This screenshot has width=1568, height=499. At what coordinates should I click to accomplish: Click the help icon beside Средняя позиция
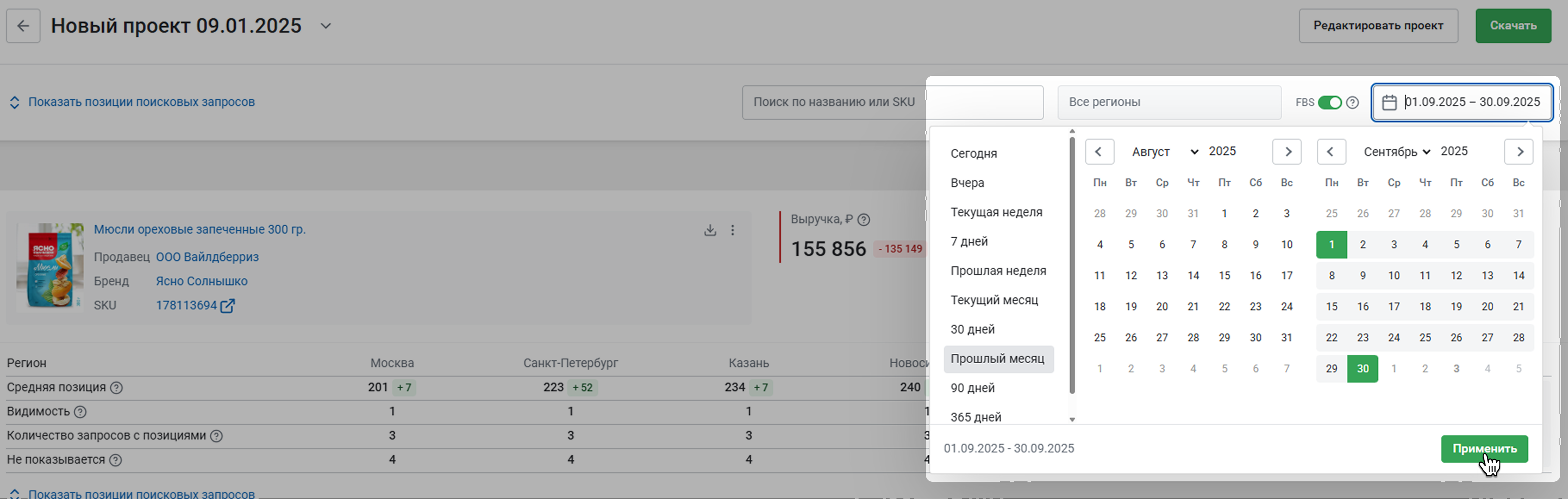[x=116, y=388]
